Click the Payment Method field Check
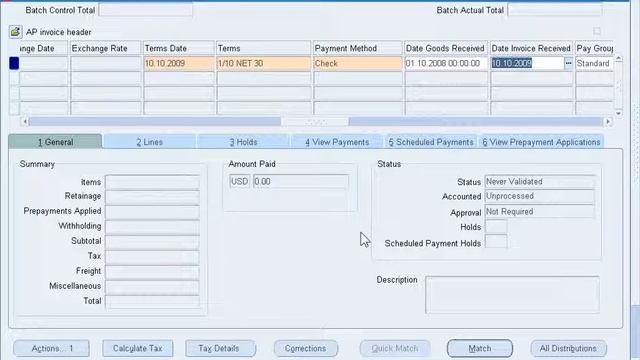The width and height of the screenshot is (640, 360). (358, 63)
